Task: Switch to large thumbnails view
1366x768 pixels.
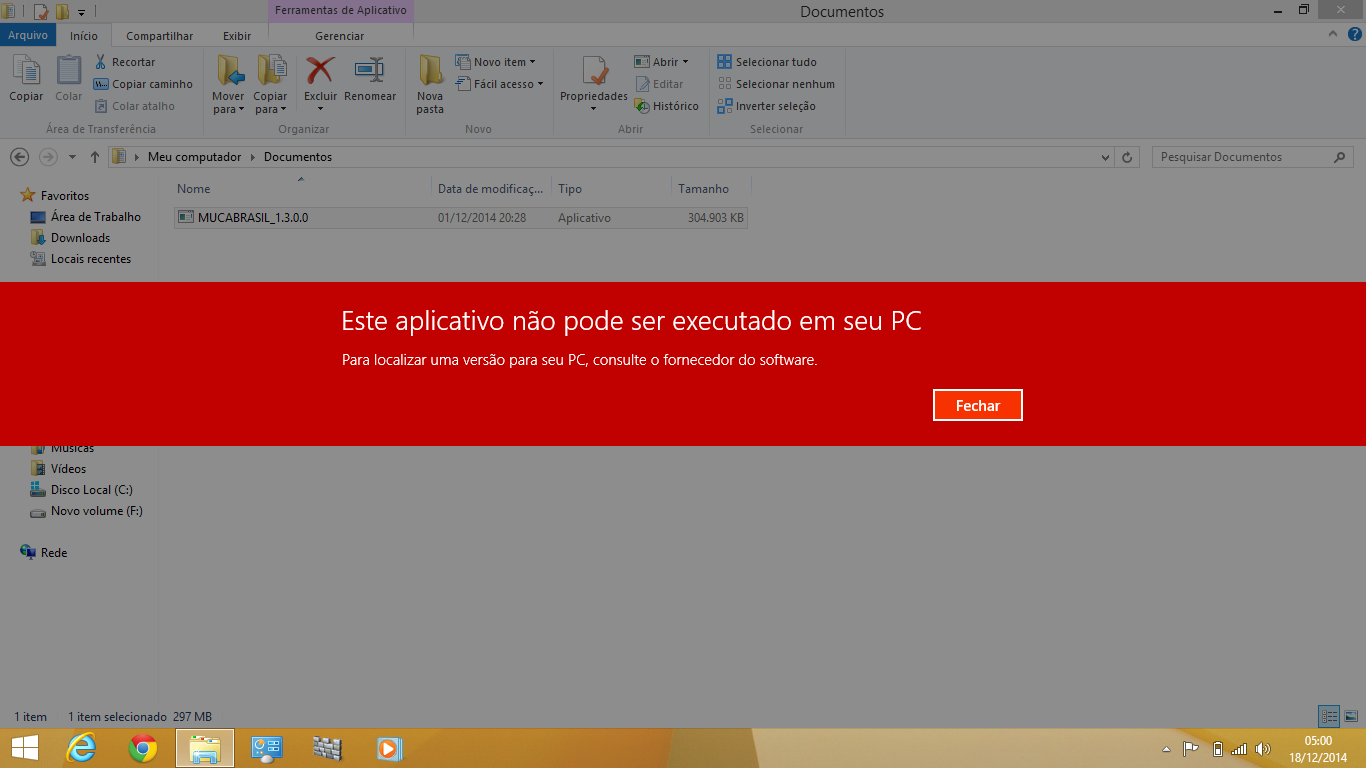Action: tap(1351, 716)
